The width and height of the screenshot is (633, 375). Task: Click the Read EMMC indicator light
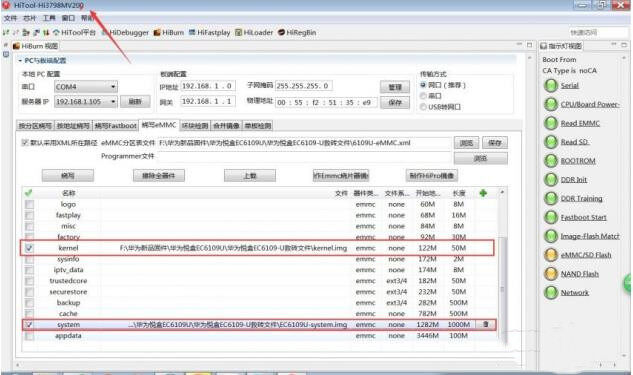click(x=551, y=123)
